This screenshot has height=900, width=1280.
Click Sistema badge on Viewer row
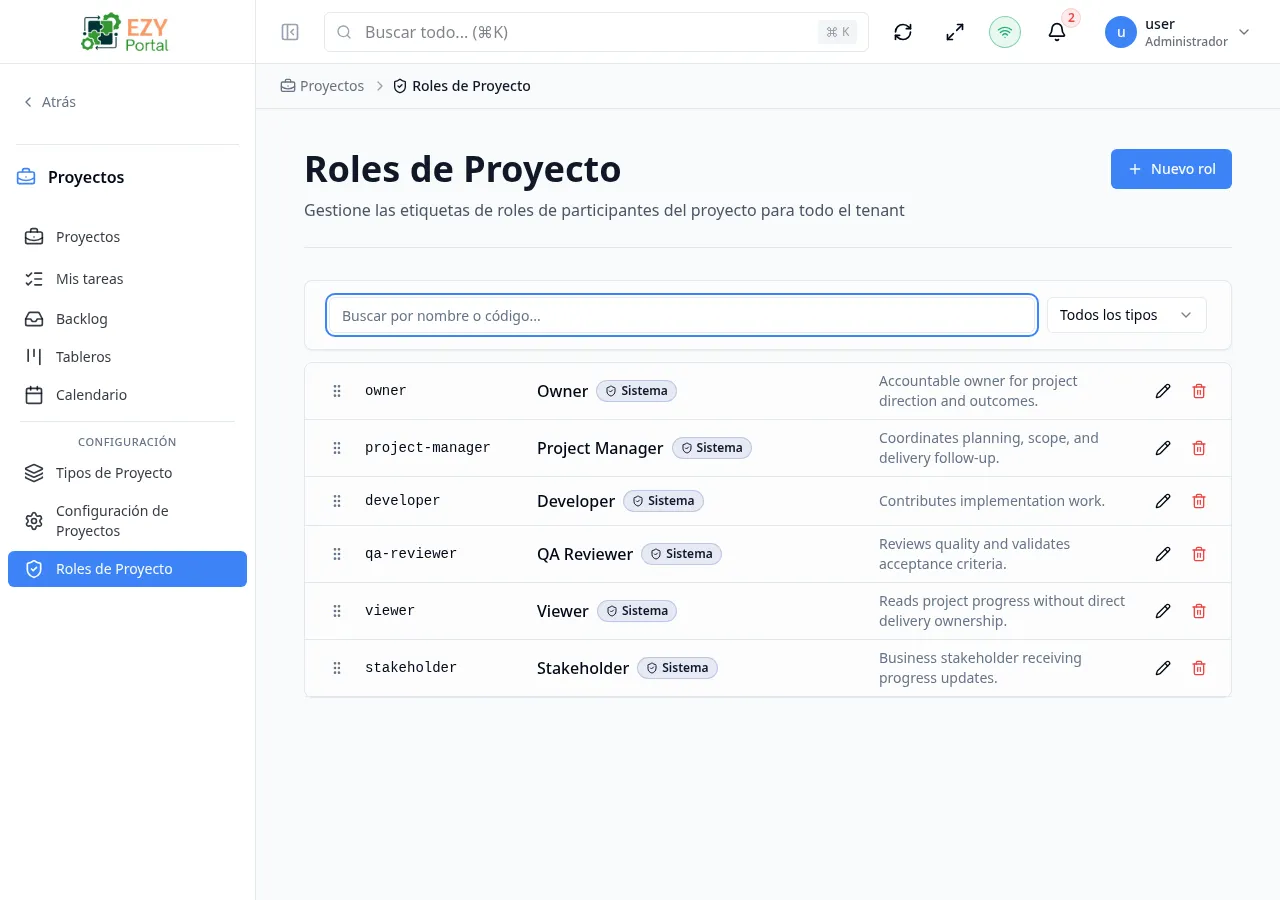pos(637,611)
